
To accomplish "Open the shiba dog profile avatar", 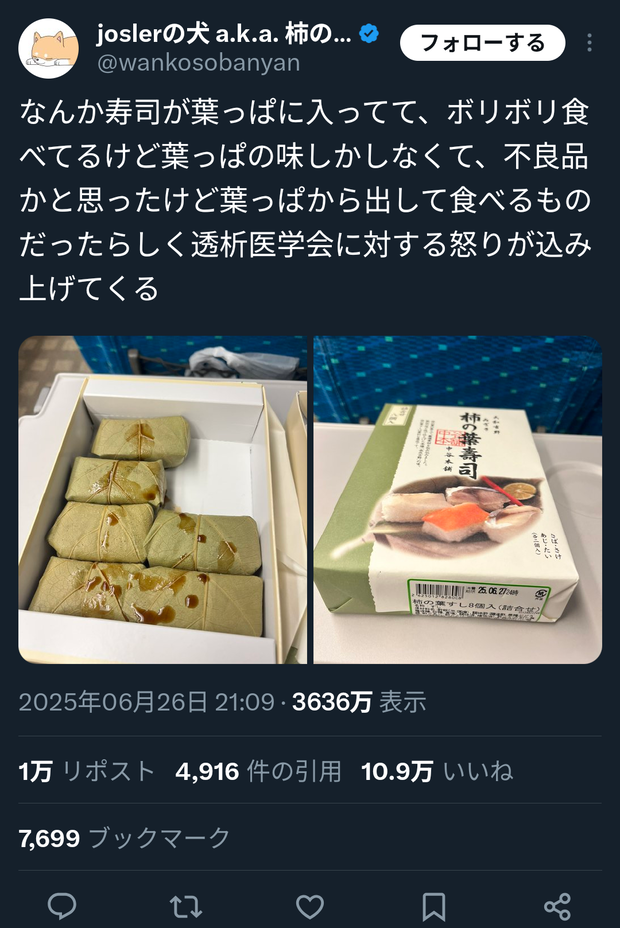I will [x=49, y=49].
